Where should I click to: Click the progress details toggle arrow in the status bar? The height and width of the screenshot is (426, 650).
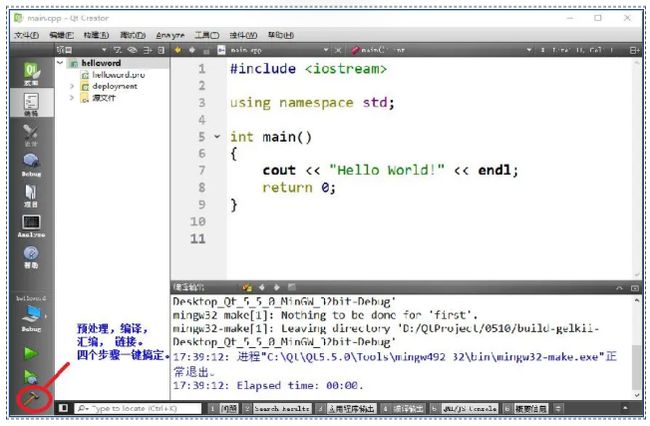coord(625,408)
